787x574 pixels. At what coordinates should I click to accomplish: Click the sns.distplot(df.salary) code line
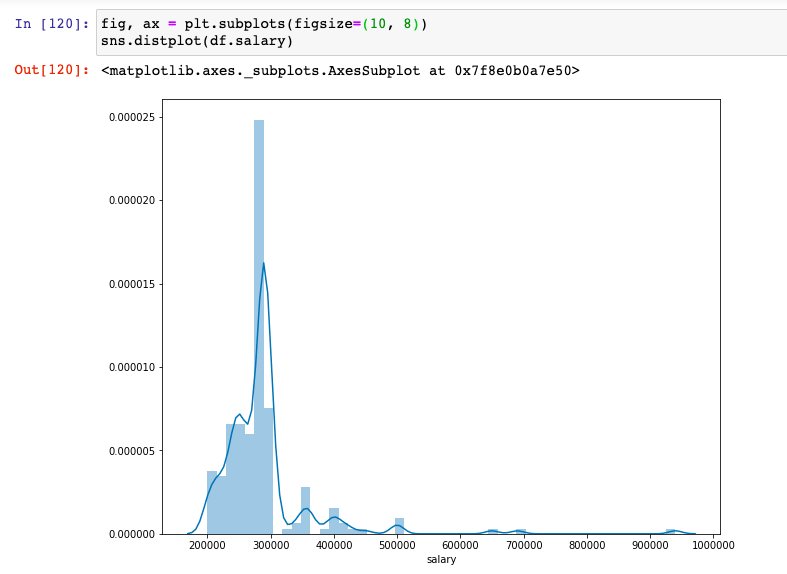click(x=198, y=41)
